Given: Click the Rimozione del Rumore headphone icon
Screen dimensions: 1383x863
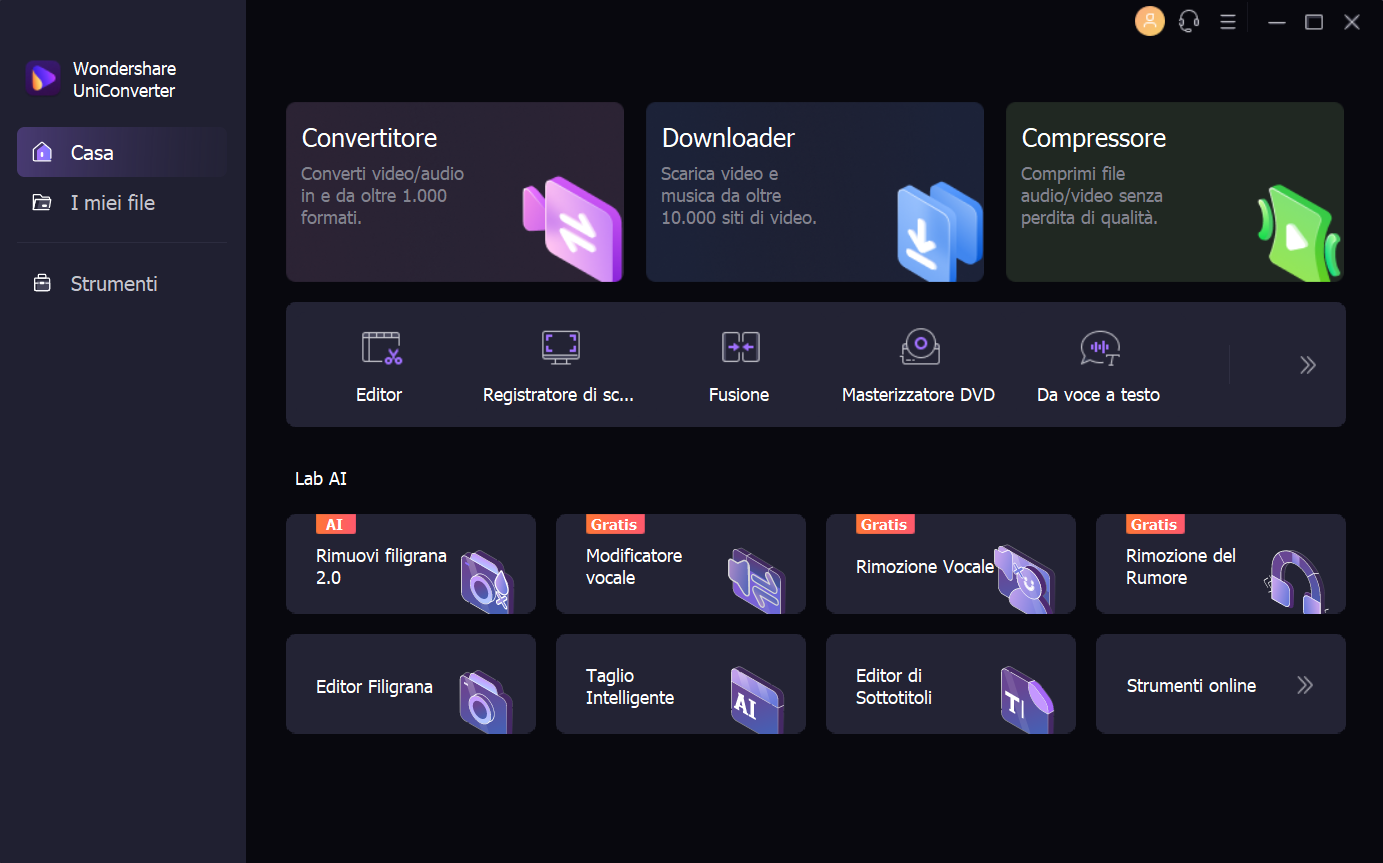Looking at the screenshot, I should point(1297,580).
